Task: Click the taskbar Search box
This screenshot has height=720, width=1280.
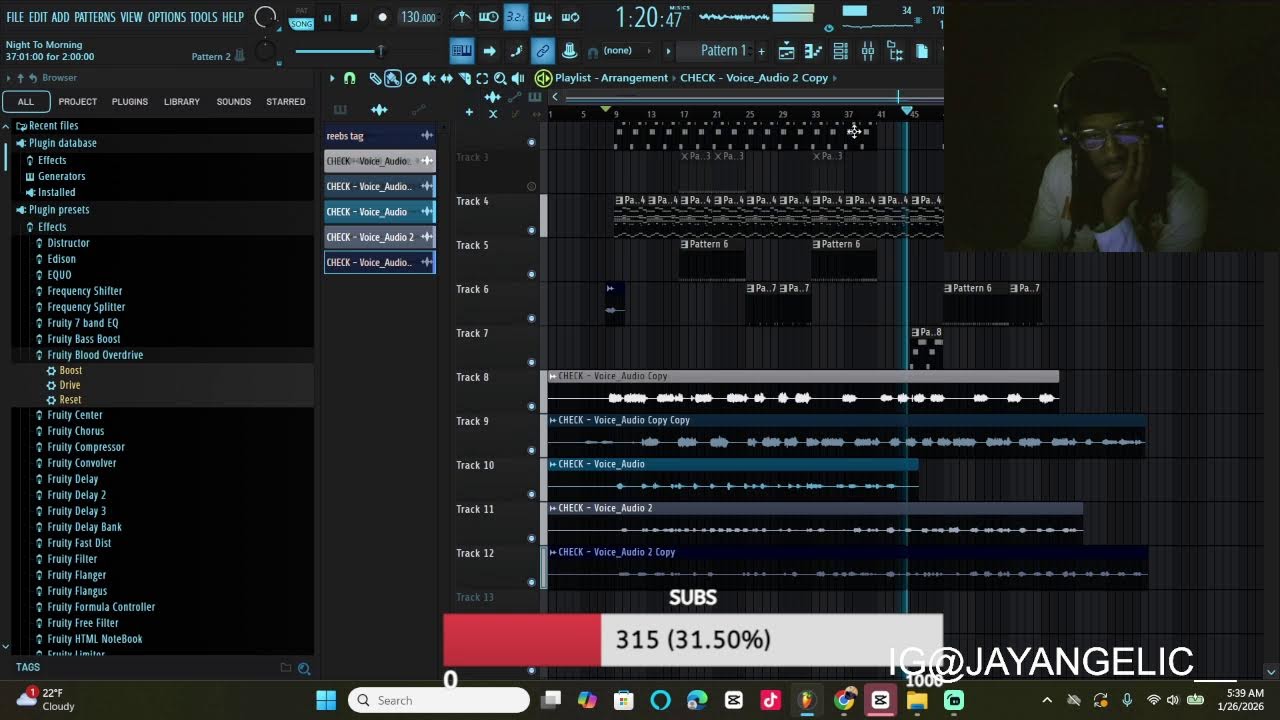Action: (x=439, y=700)
